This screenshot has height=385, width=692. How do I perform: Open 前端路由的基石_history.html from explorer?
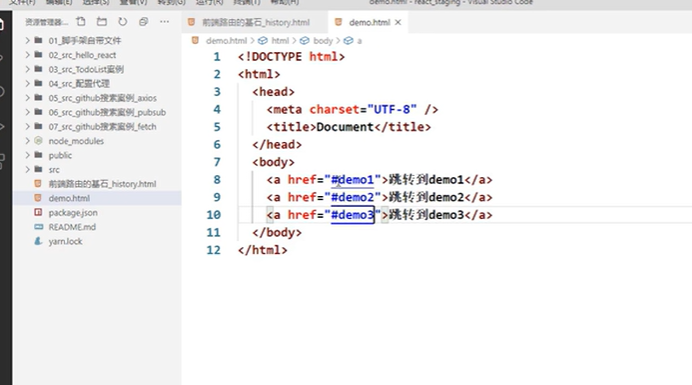(102, 184)
